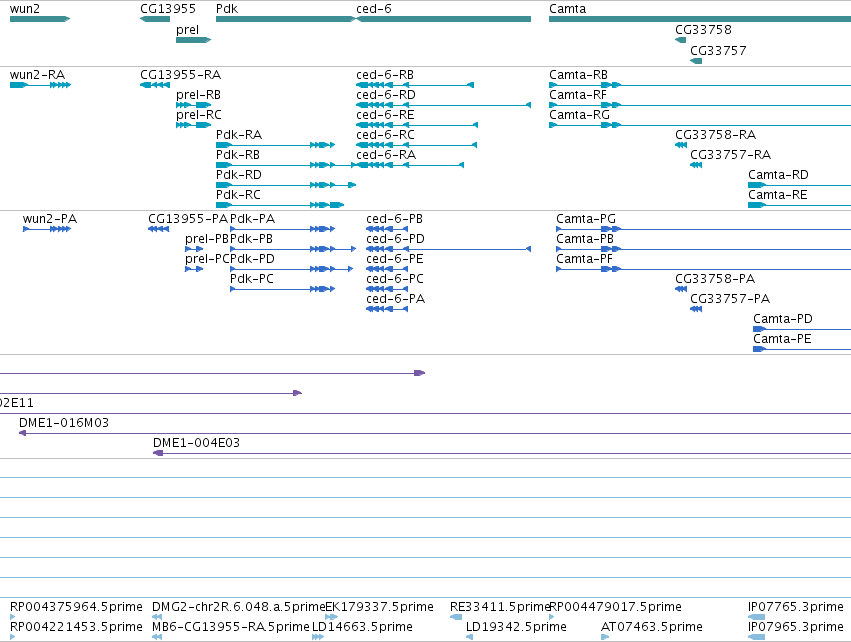Select the LD19342.5prime EST glyph
Screen dimensions: 851x642
click(469, 637)
